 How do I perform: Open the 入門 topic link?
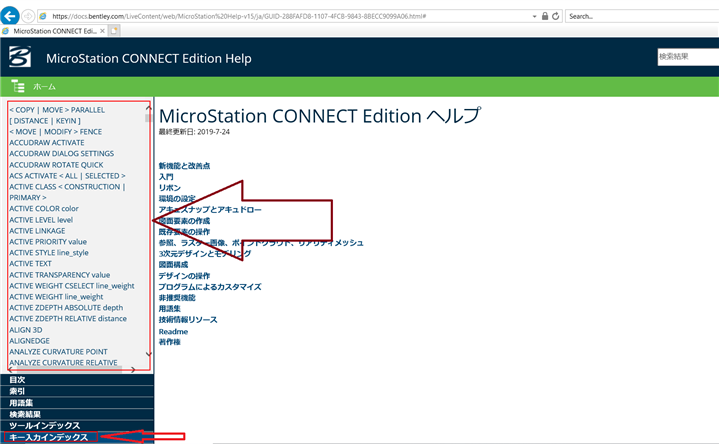point(166,177)
